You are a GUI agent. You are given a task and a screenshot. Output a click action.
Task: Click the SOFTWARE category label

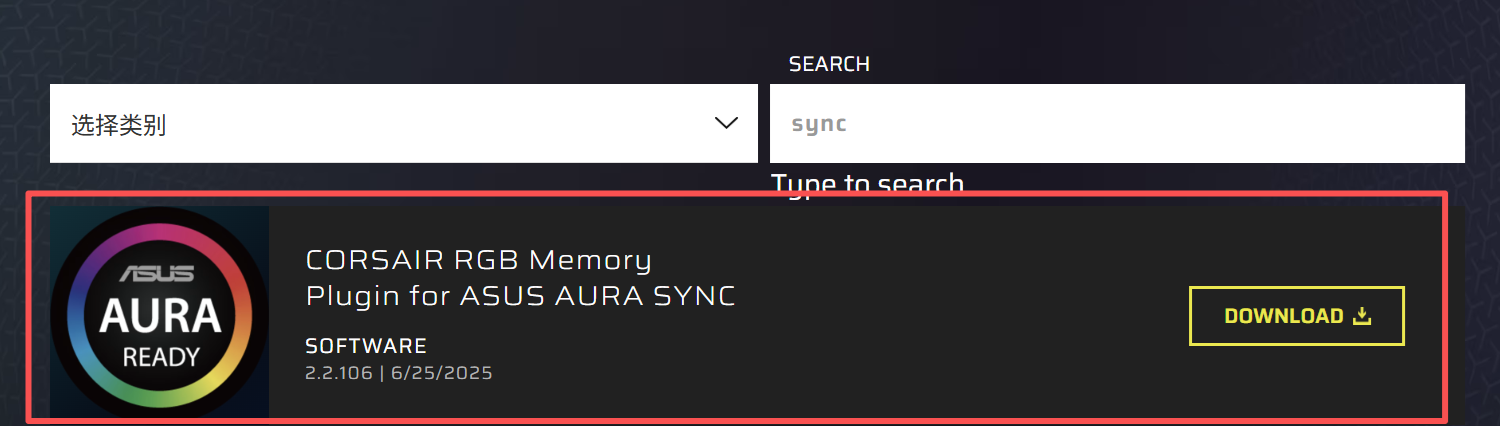(366, 346)
